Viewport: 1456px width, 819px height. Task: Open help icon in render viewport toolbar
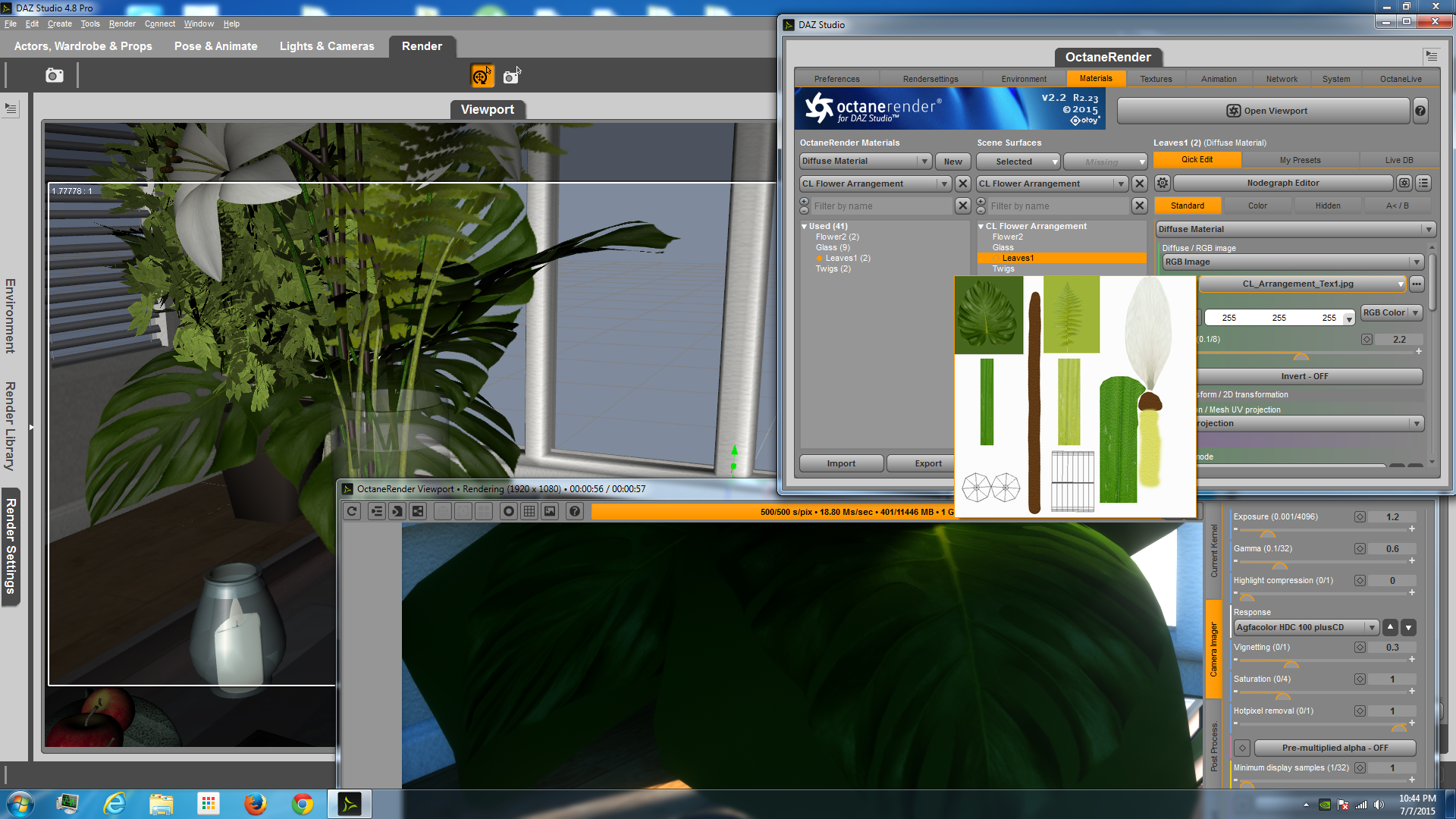point(575,511)
